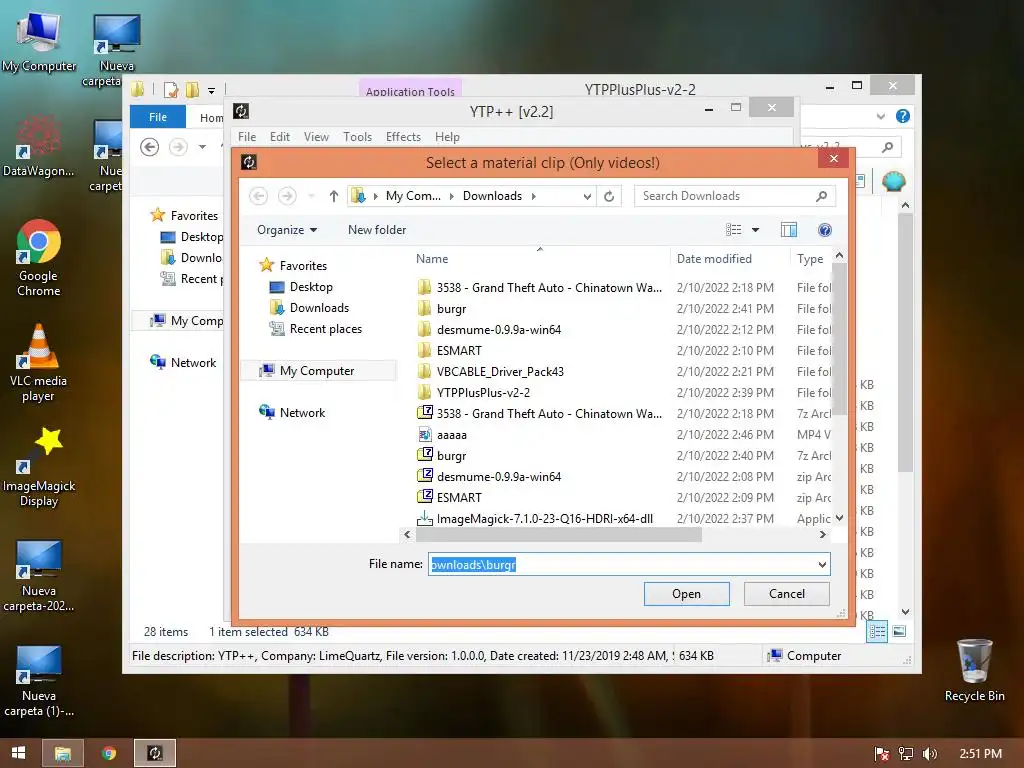Open the VBCABLE_Driver_Pack43 folder

500,372
